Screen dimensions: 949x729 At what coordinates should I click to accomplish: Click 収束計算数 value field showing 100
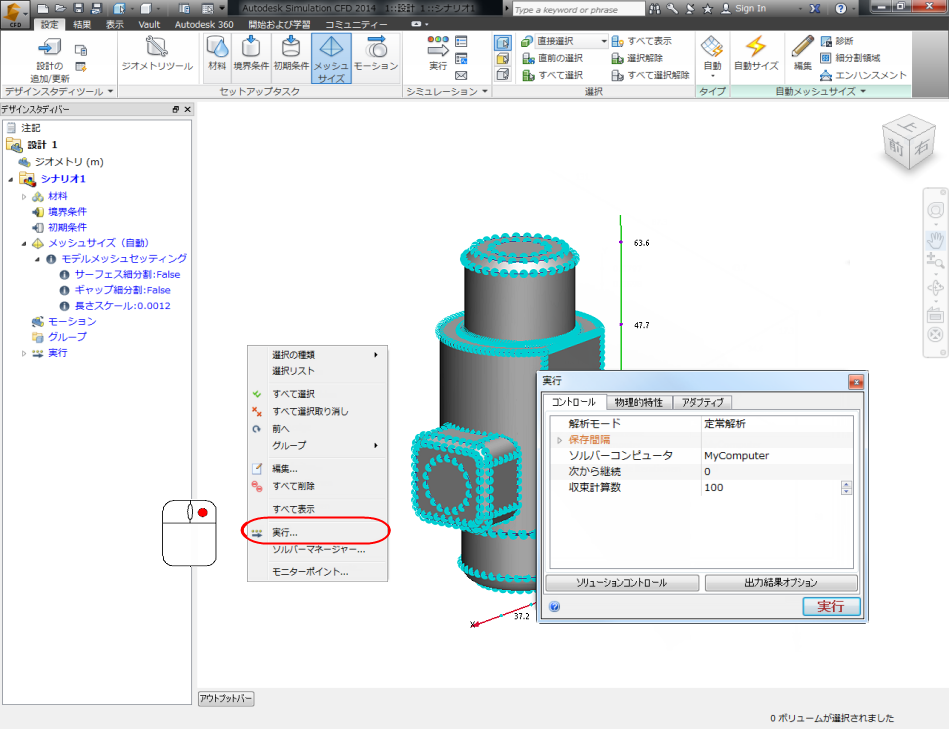(x=770, y=488)
